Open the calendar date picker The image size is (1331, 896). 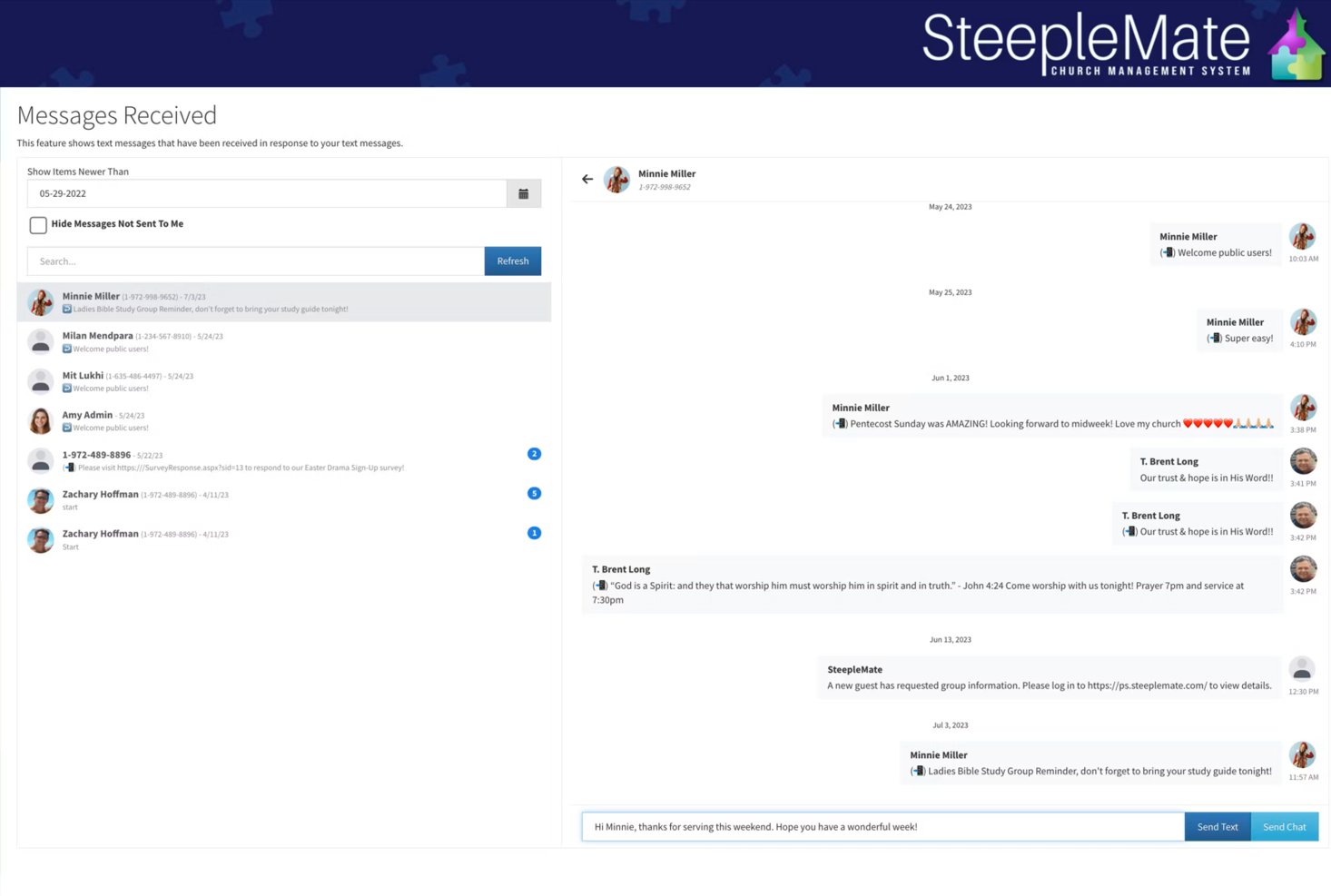click(524, 192)
